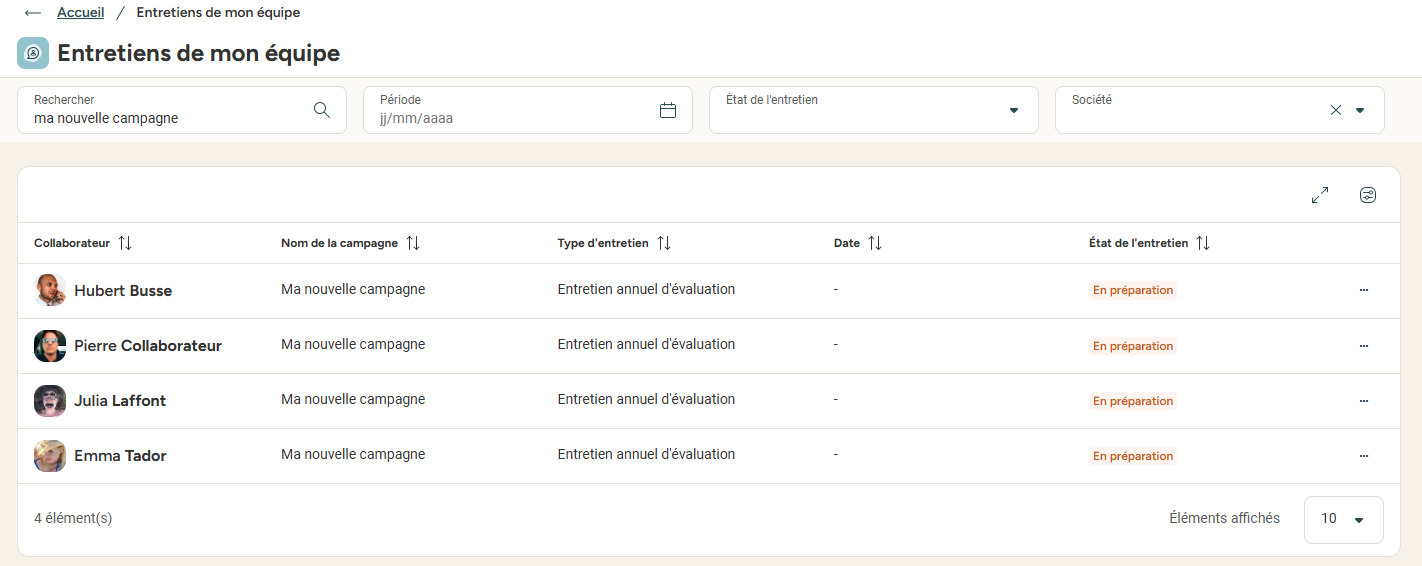The width and height of the screenshot is (1422, 566).
Task: Open table column settings icon
Action: click(1368, 195)
